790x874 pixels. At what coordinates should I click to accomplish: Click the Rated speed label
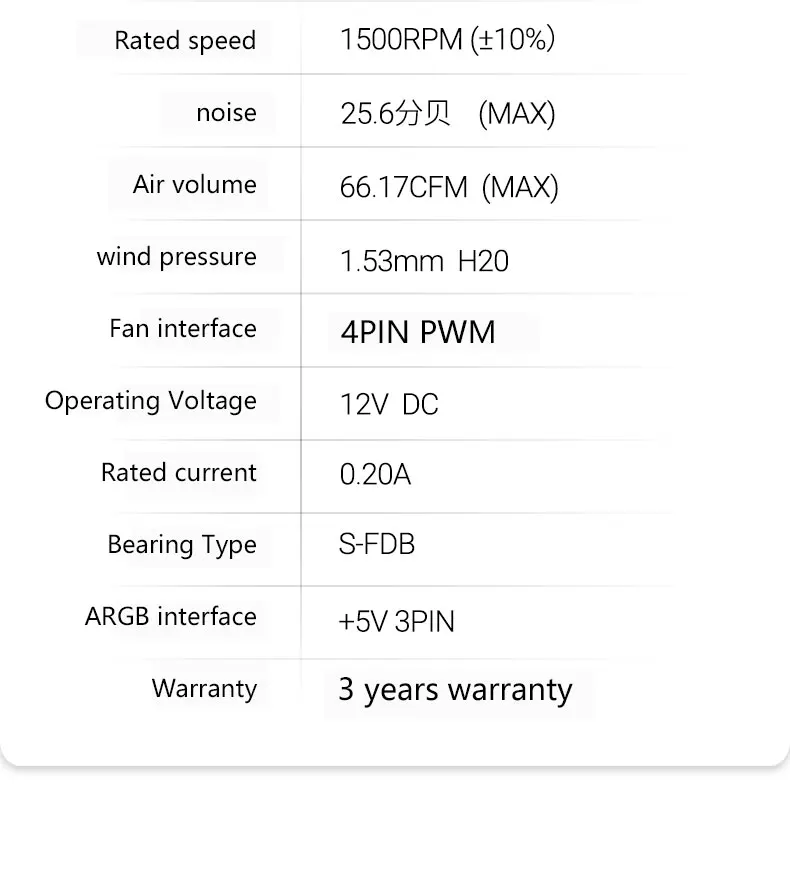(x=185, y=41)
